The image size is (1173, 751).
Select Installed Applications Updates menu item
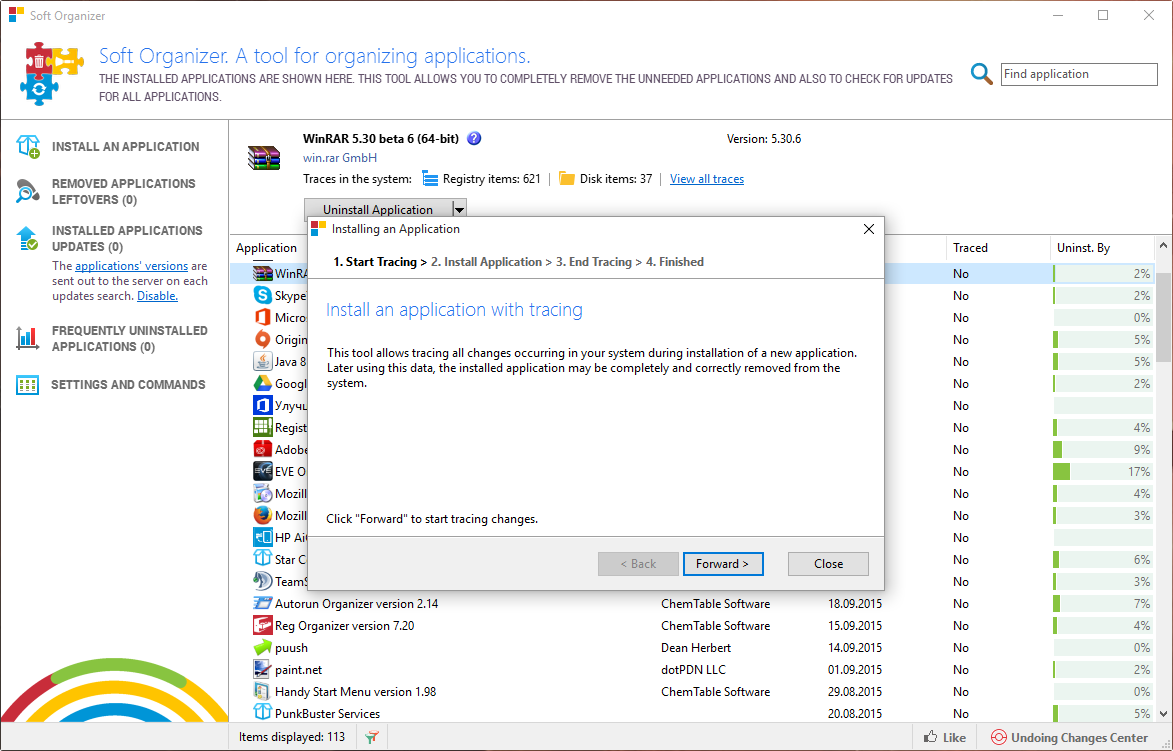(127, 239)
